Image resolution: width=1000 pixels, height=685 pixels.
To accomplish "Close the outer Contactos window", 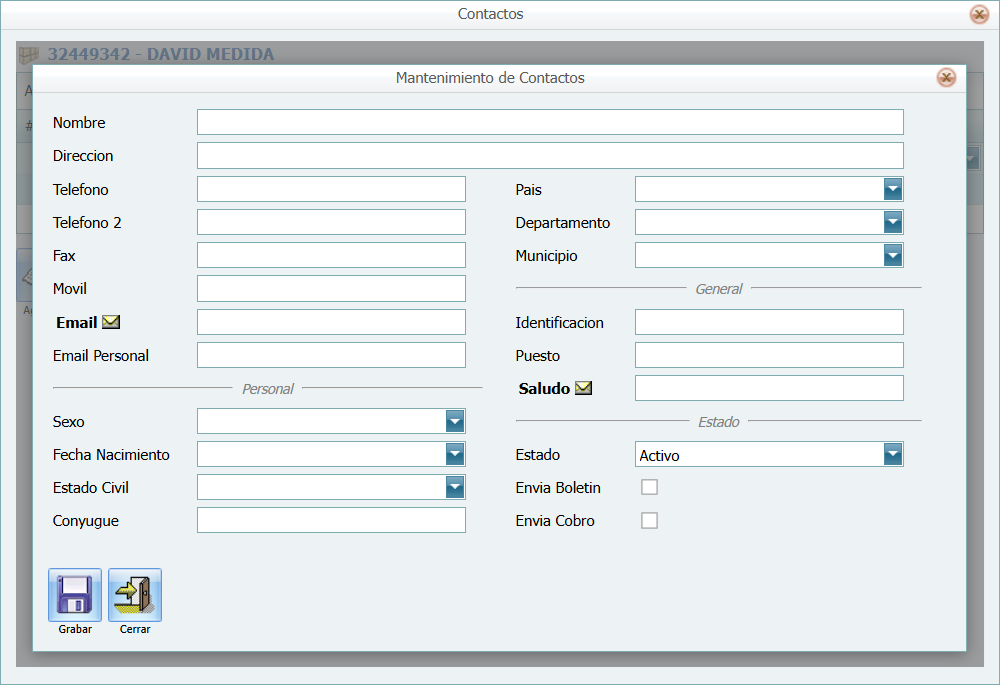I will coord(979,14).
